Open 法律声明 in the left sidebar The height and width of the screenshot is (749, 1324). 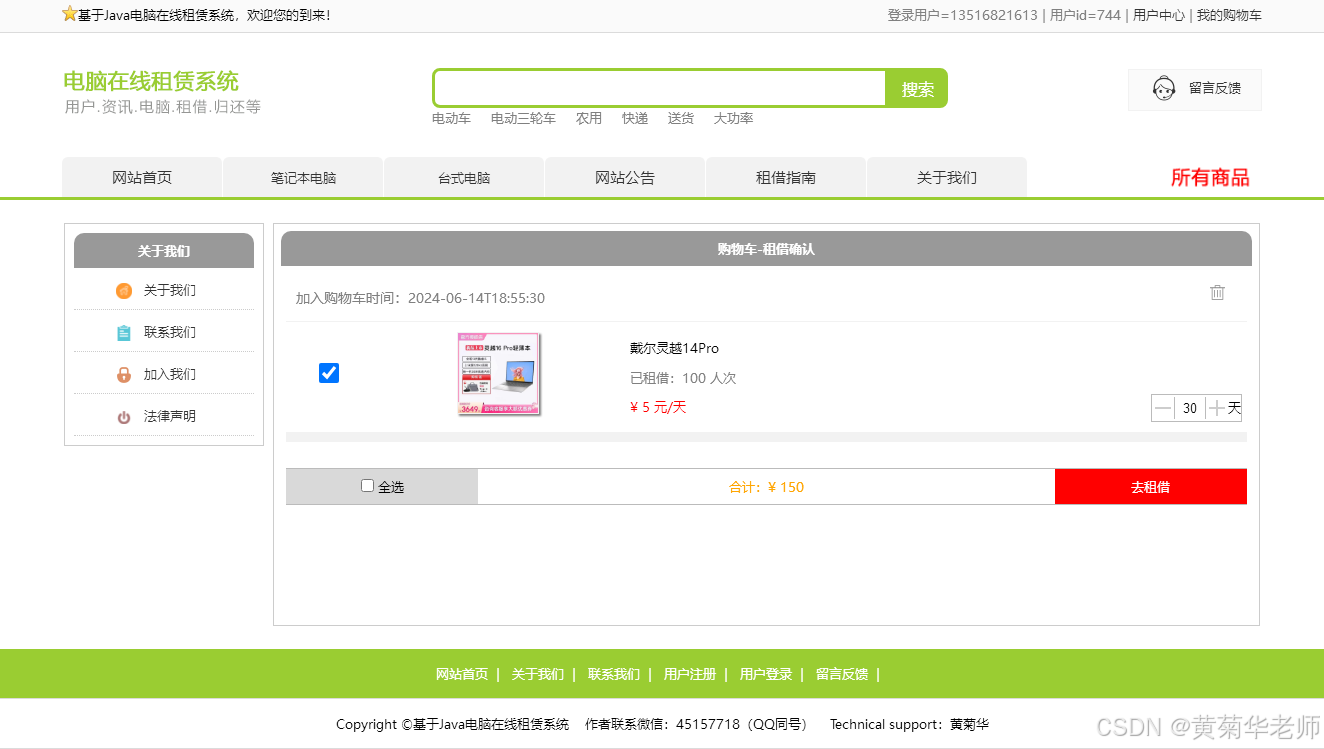click(169, 416)
